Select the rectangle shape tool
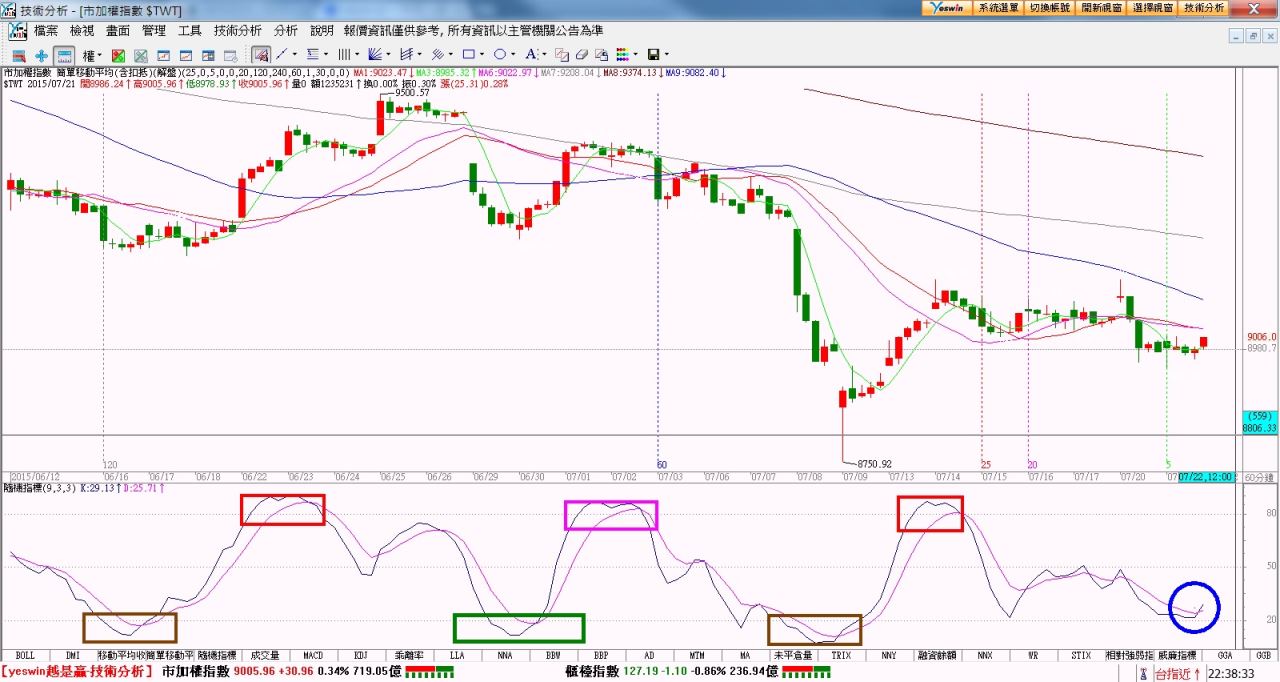This screenshot has width=1280, height=682. (x=467, y=54)
